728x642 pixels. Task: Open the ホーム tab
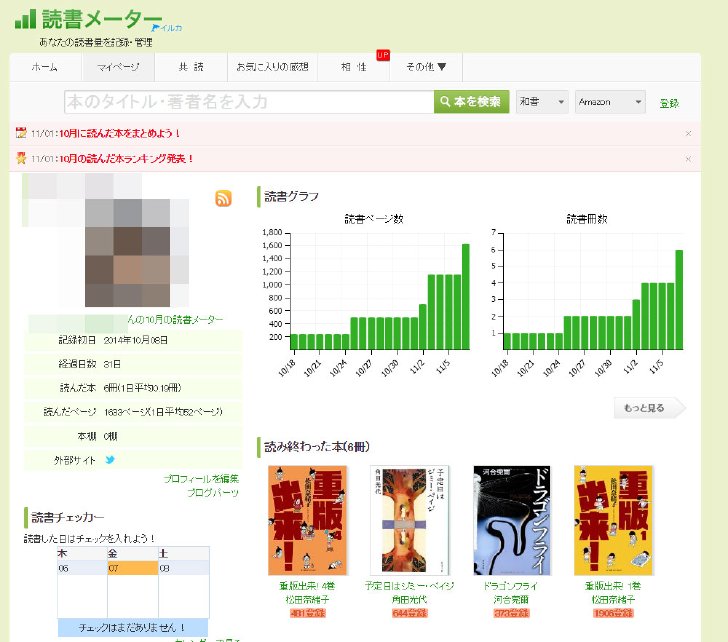click(45, 67)
